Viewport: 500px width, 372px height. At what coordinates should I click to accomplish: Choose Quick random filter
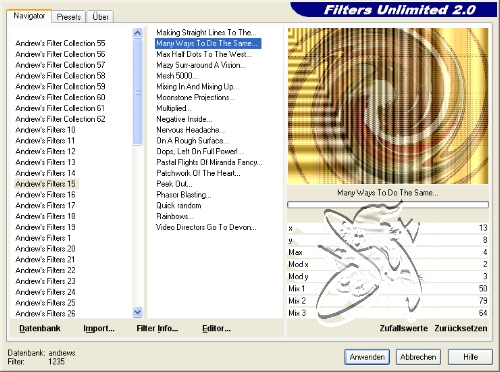coord(179,205)
